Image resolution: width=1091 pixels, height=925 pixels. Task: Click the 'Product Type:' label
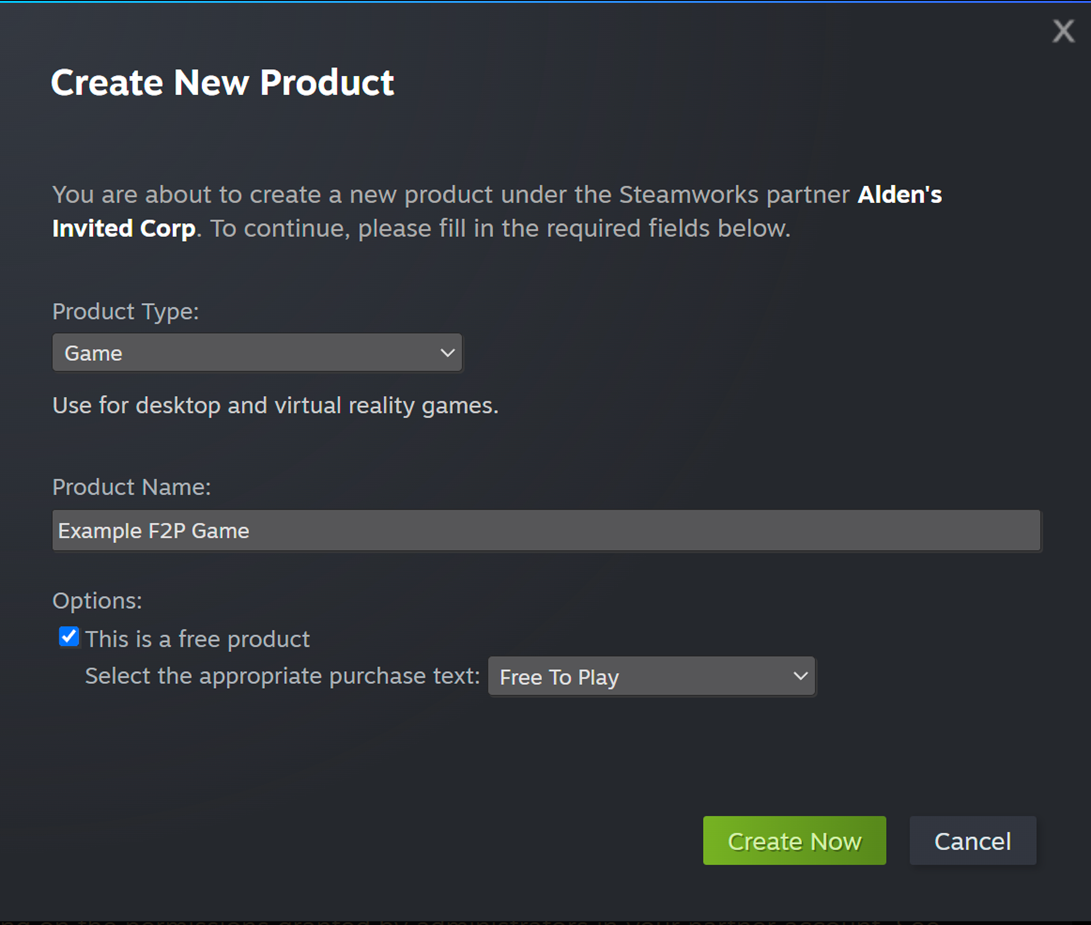point(125,312)
